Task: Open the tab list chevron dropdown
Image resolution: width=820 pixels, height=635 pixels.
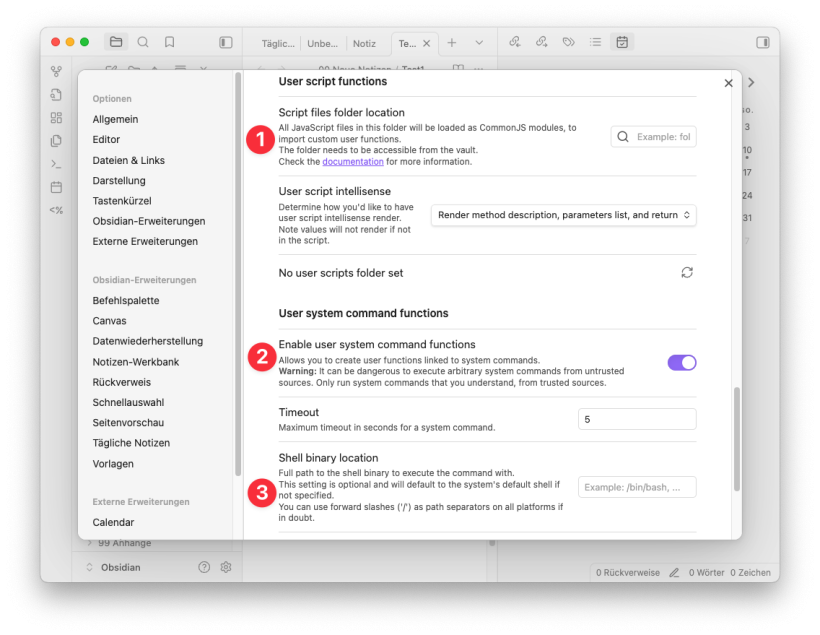Action: 479,43
